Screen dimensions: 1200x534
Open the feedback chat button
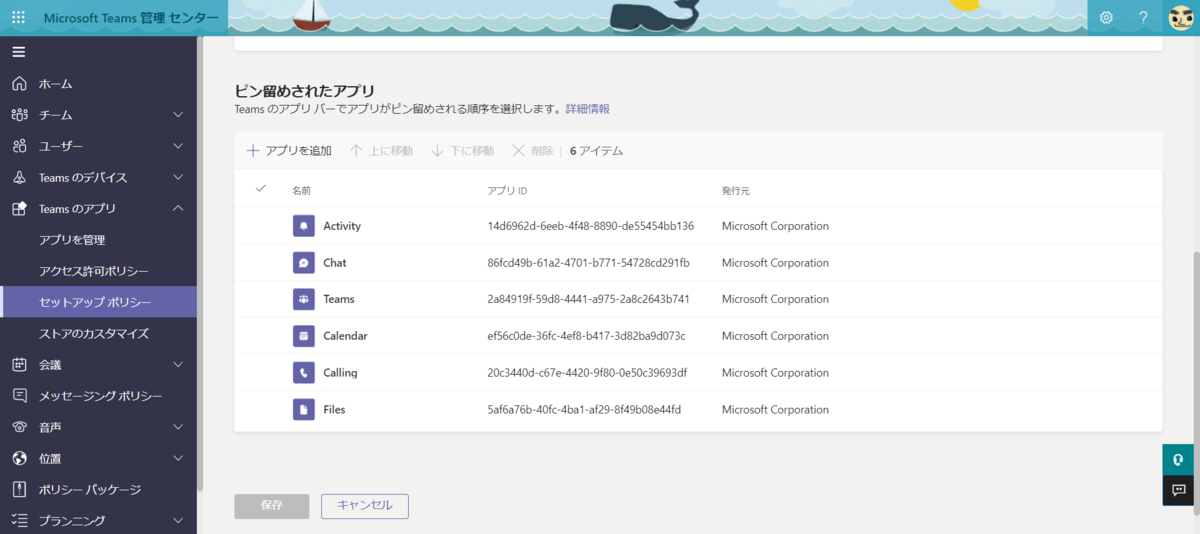tap(1178, 490)
